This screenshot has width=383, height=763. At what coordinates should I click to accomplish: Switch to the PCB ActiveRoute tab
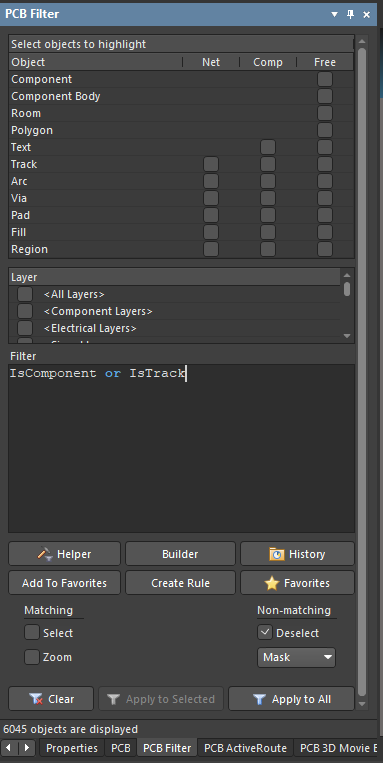point(246,748)
